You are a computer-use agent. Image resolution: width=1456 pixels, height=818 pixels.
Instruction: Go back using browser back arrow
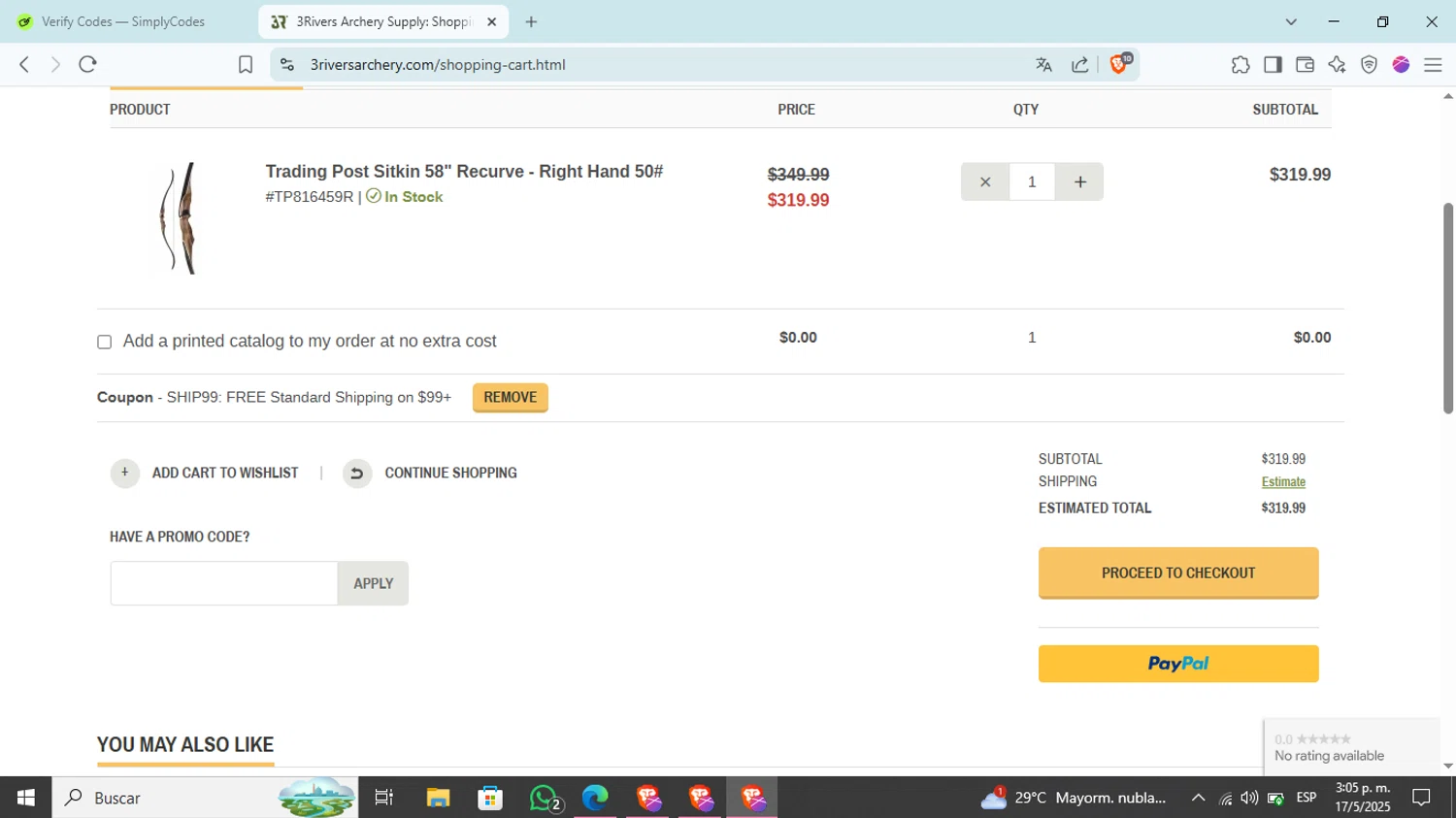click(x=24, y=64)
